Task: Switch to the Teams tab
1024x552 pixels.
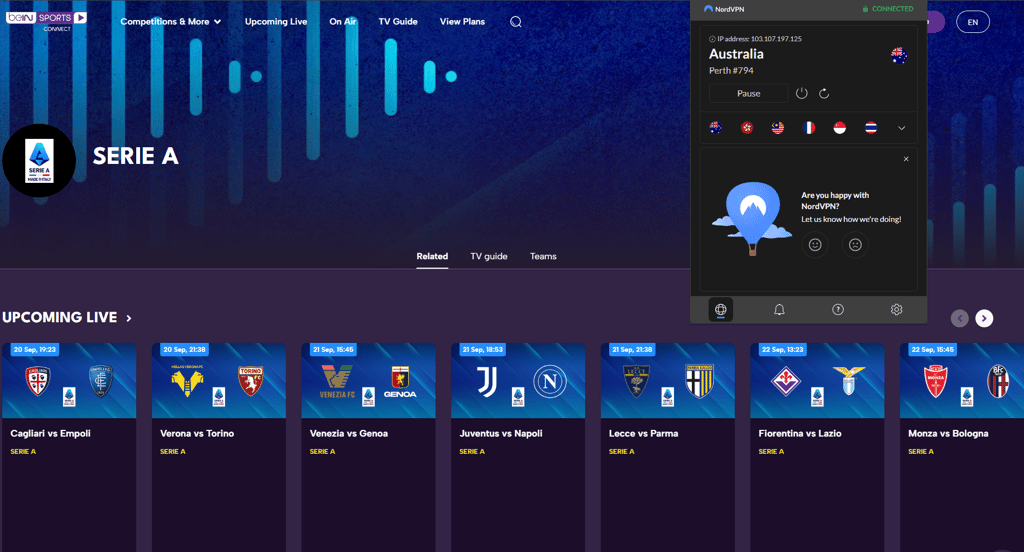Action: [x=543, y=256]
